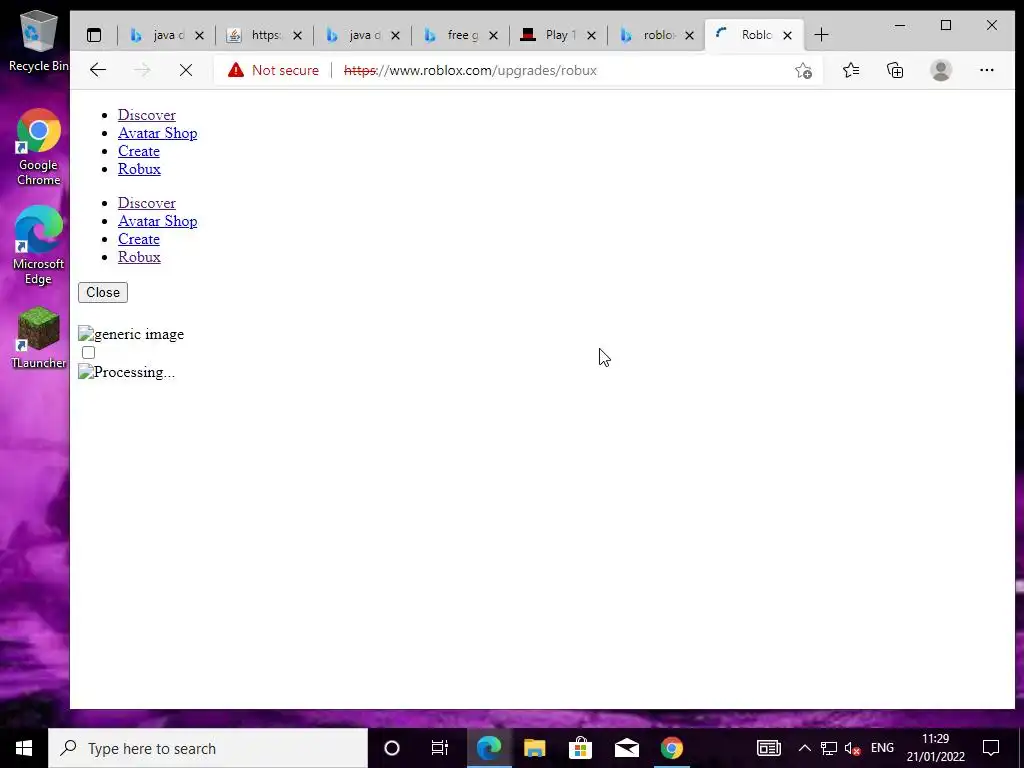1024x768 pixels.
Task: Close the first java tab
Action: point(199,35)
